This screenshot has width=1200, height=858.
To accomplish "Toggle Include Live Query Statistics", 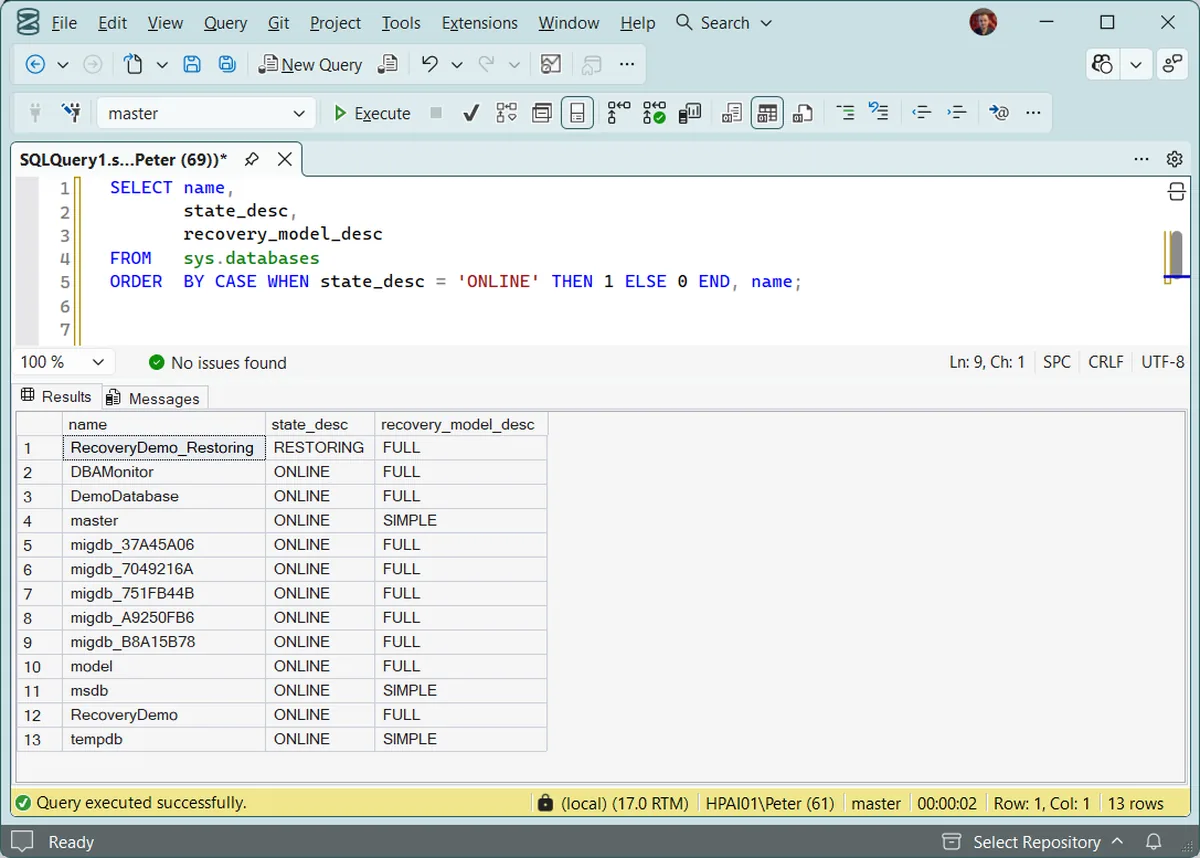I will pyautogui.click(x=654, y=113).
